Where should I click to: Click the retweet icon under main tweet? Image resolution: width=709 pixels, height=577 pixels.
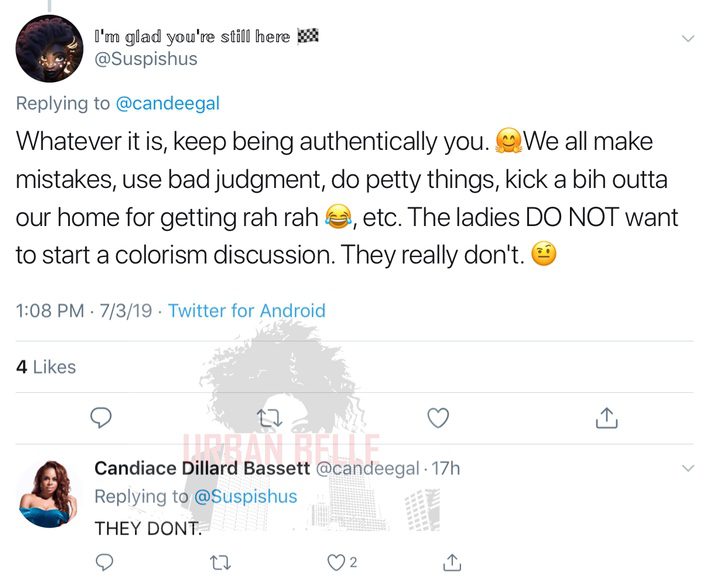269,418
